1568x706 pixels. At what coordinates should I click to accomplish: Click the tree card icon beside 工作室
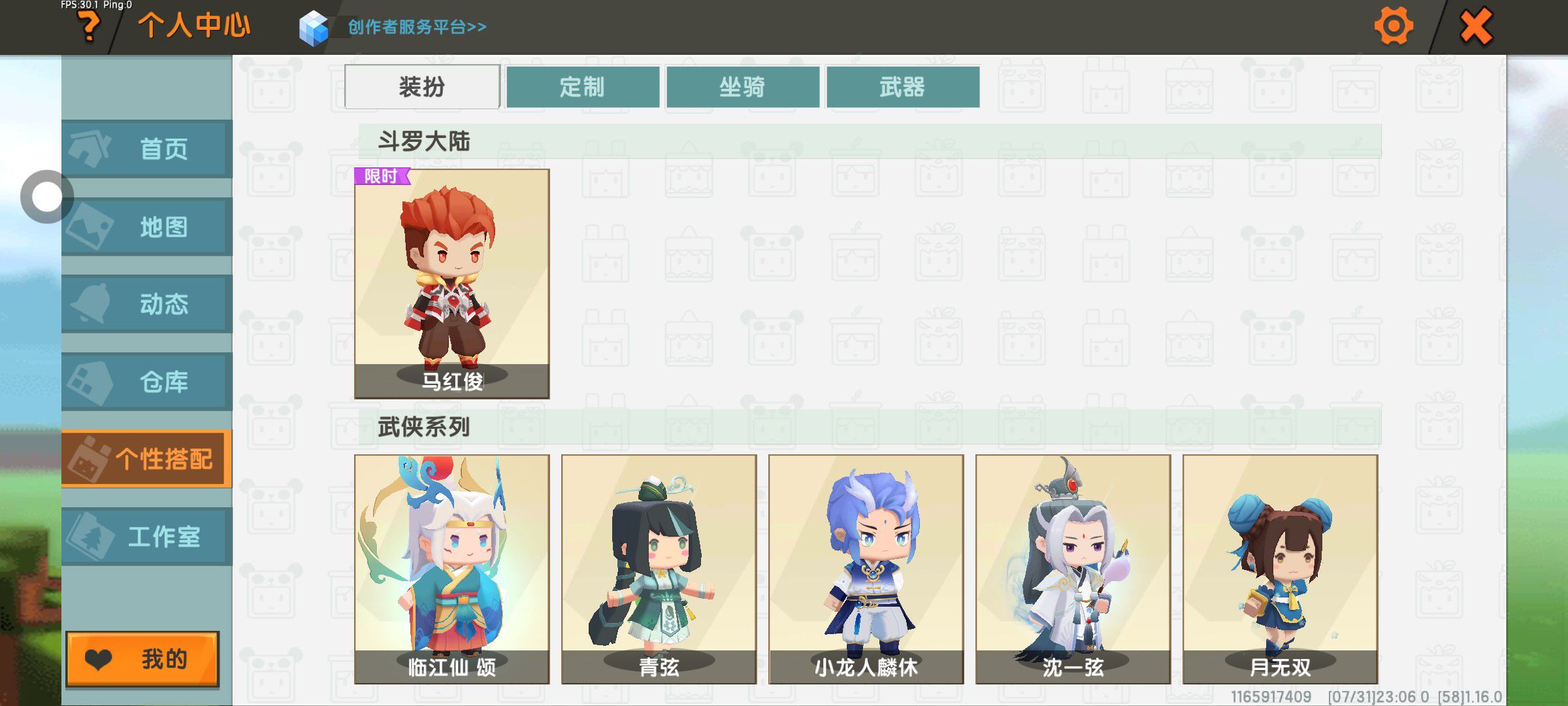(x=90, y=536)
